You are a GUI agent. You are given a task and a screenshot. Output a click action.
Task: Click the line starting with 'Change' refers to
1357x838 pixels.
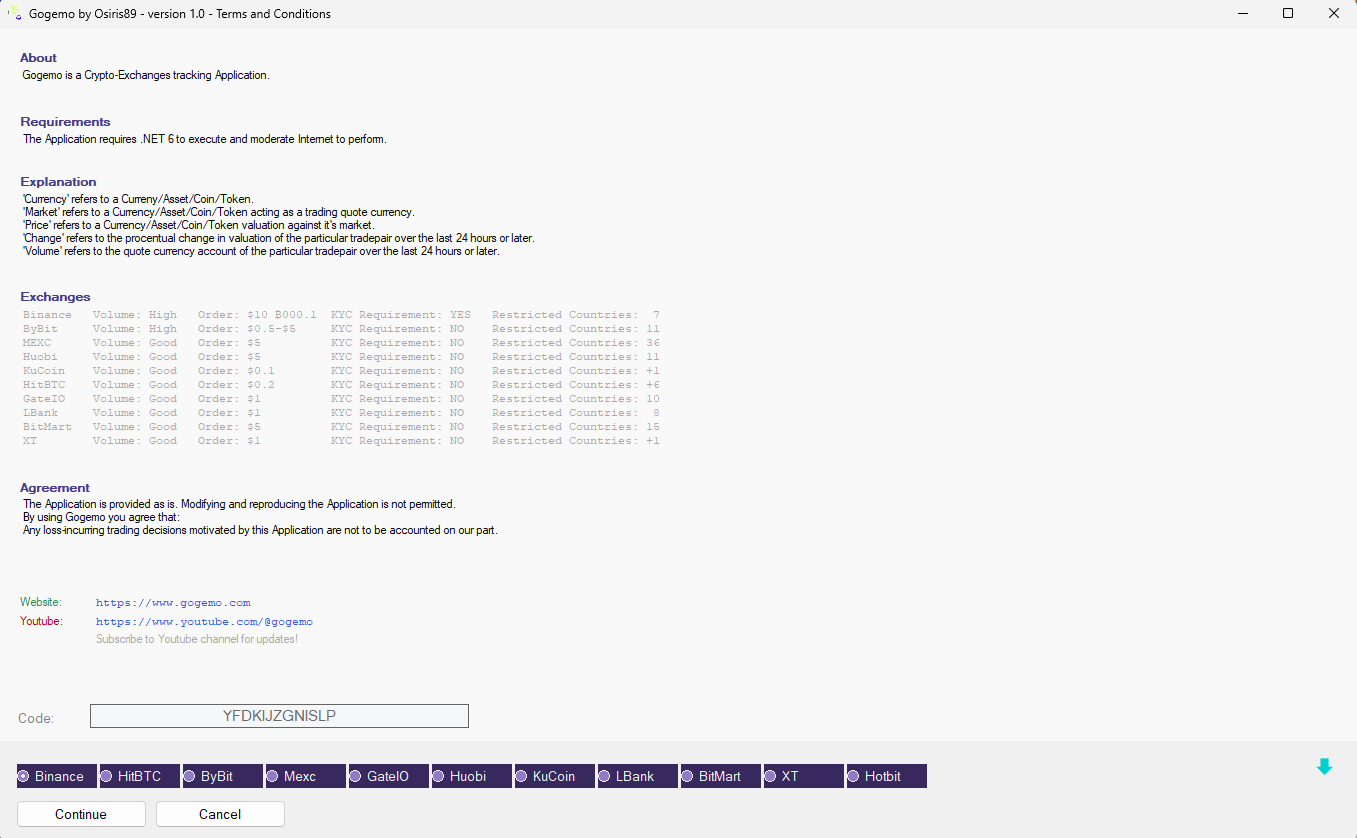(x=278, y=238)
